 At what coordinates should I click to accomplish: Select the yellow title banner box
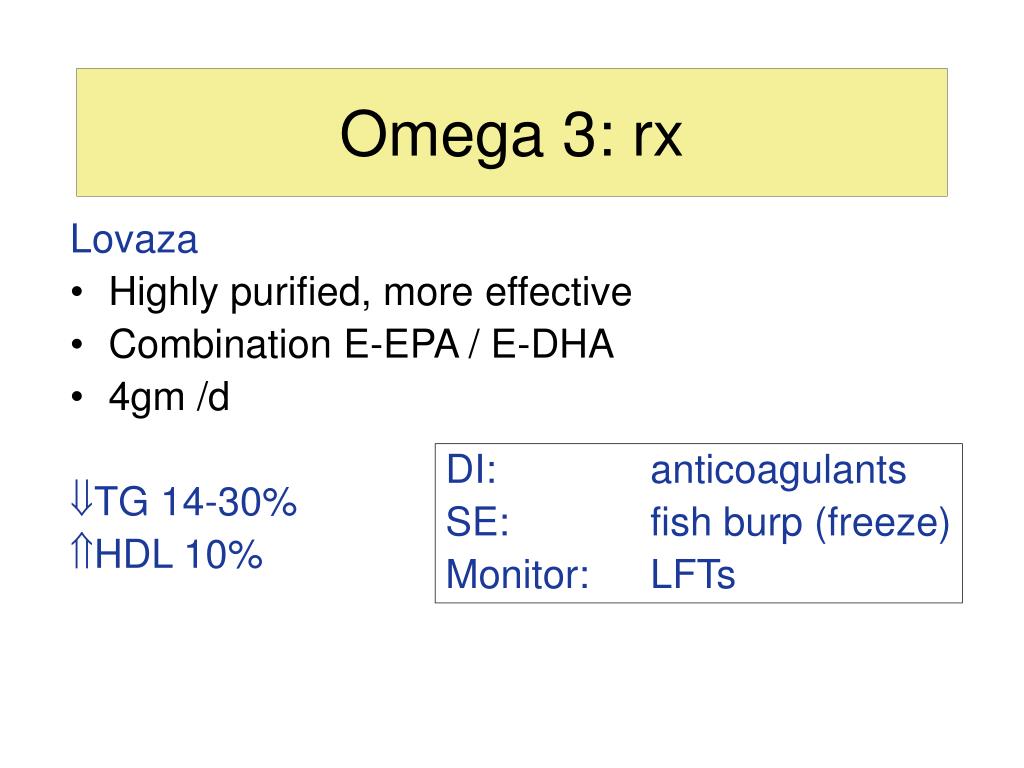(511, 132)
